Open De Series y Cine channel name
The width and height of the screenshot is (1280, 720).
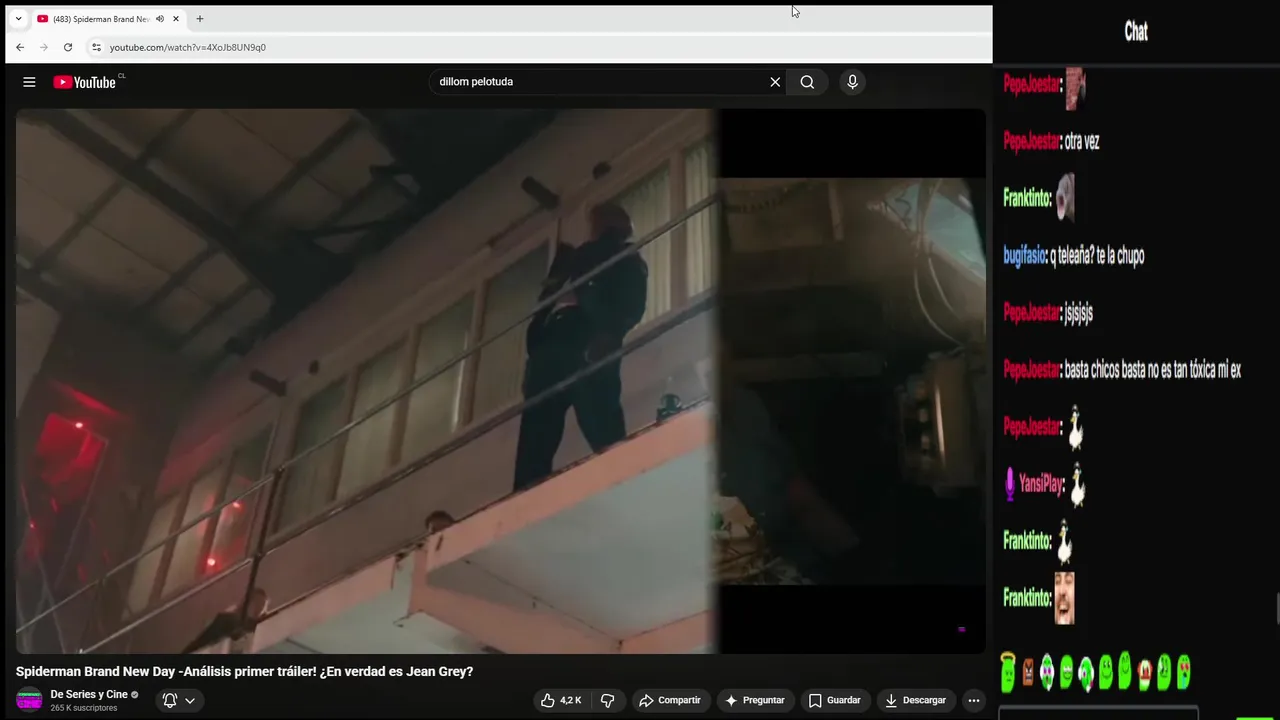(89, 695)
